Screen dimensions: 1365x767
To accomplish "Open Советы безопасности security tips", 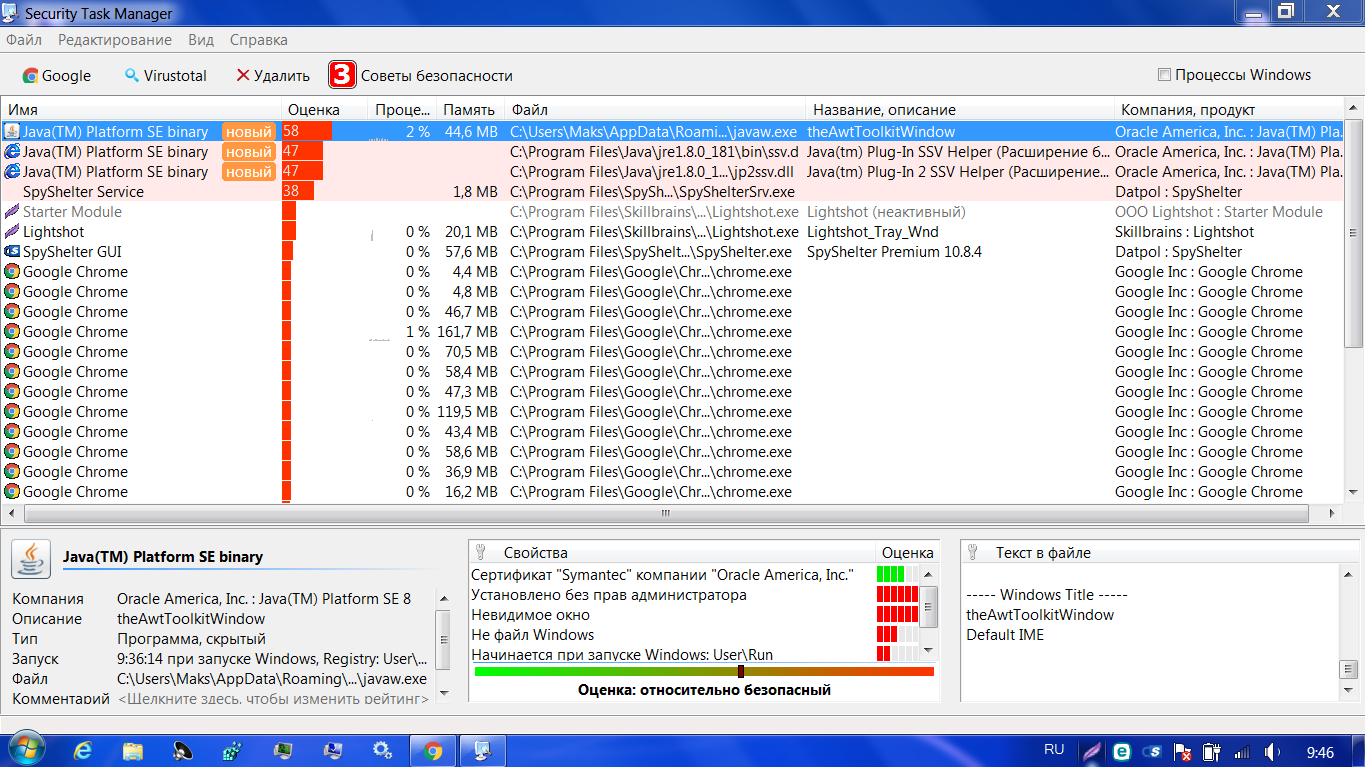I will pyautogui.click(x=436, y=75).
